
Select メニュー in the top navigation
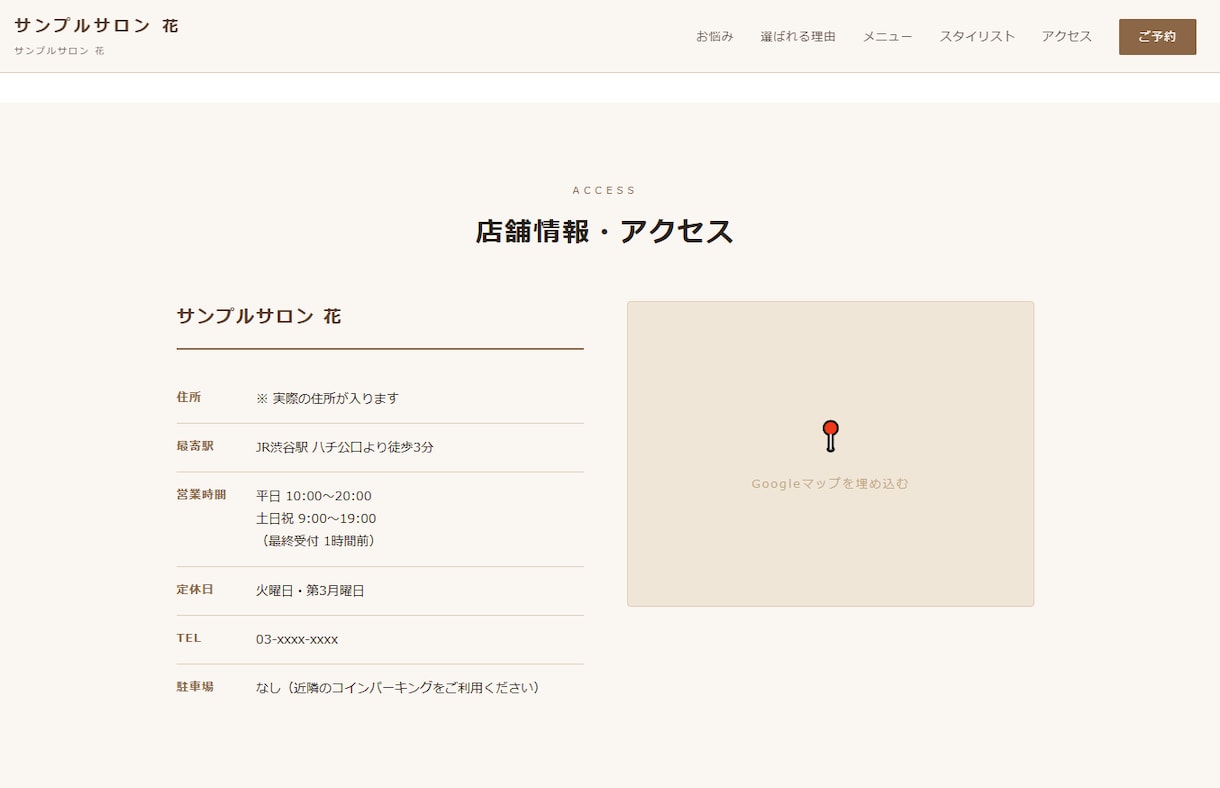point(888,37)
